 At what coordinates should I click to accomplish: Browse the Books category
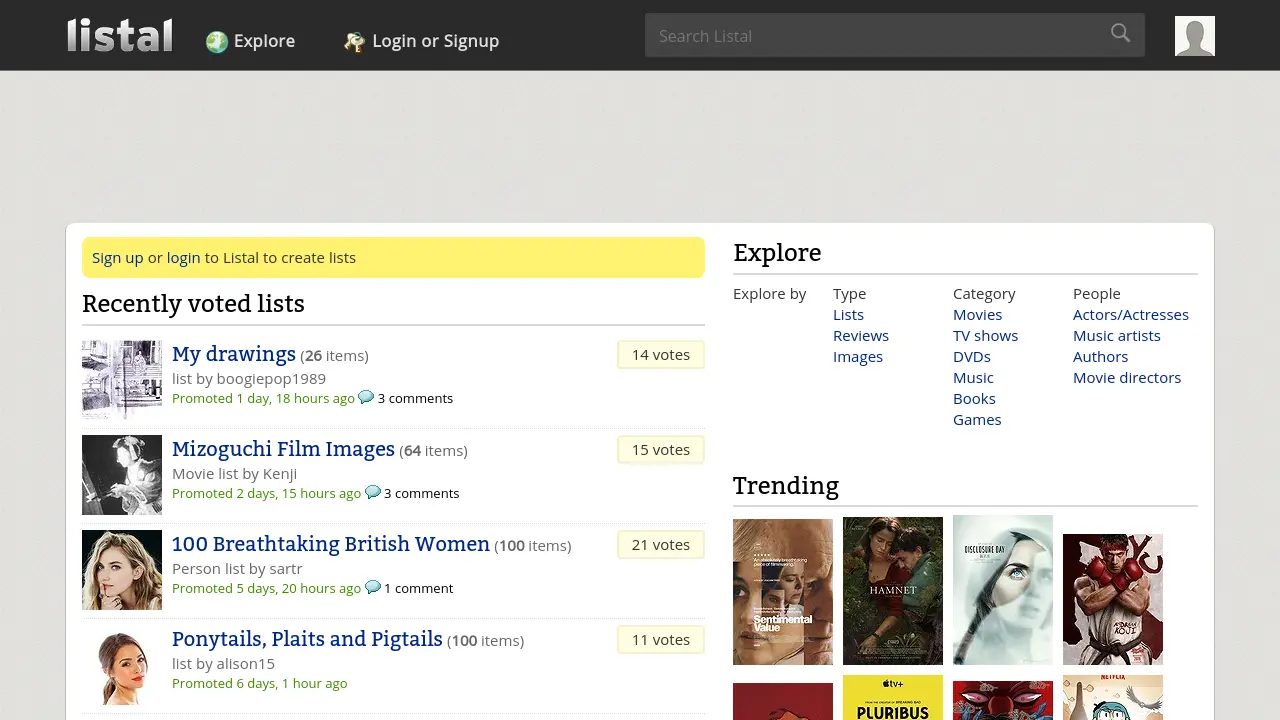coord(974,398)
